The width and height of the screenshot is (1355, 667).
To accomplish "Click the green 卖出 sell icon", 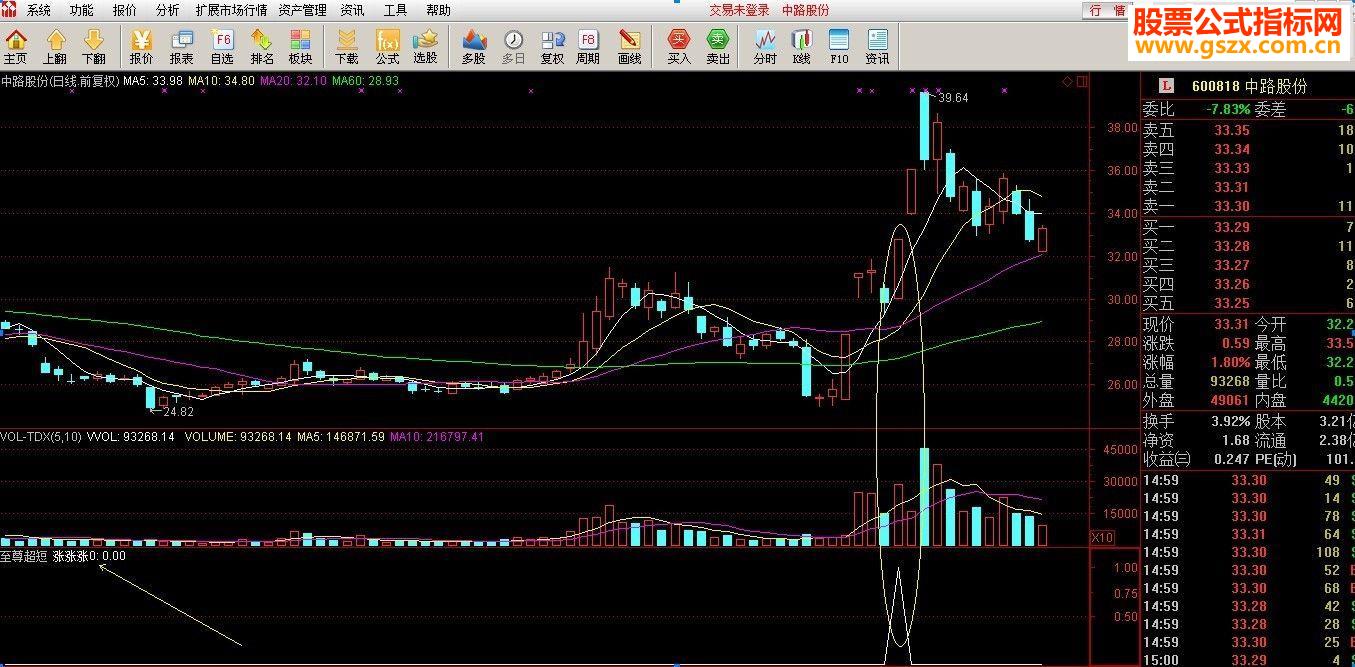I will 718,46.
